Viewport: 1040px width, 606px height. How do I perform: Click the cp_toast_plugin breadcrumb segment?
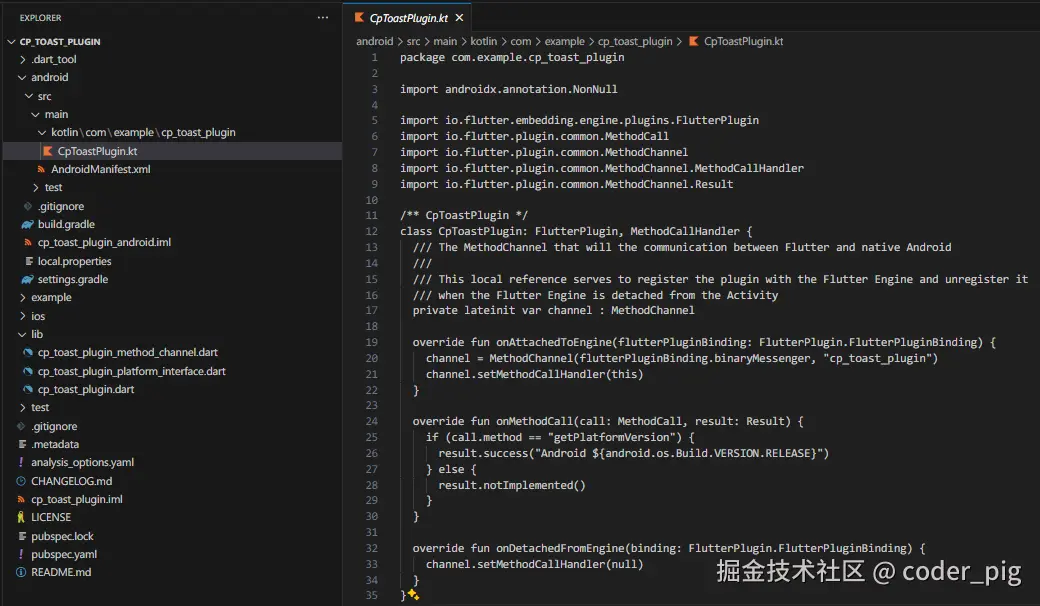pos(635,41)
